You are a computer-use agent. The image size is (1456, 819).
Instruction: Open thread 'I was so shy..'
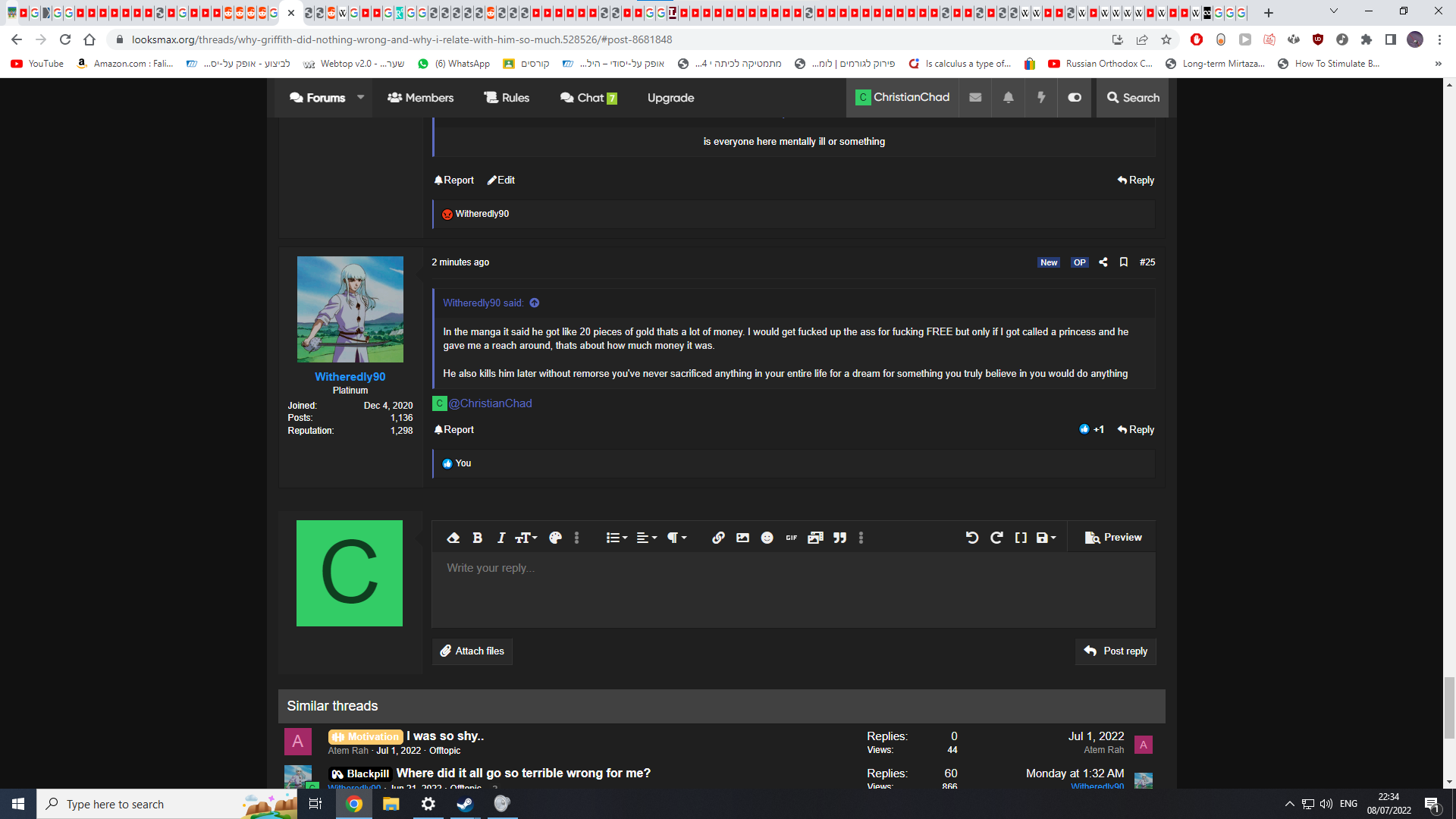tap(445, 736)
